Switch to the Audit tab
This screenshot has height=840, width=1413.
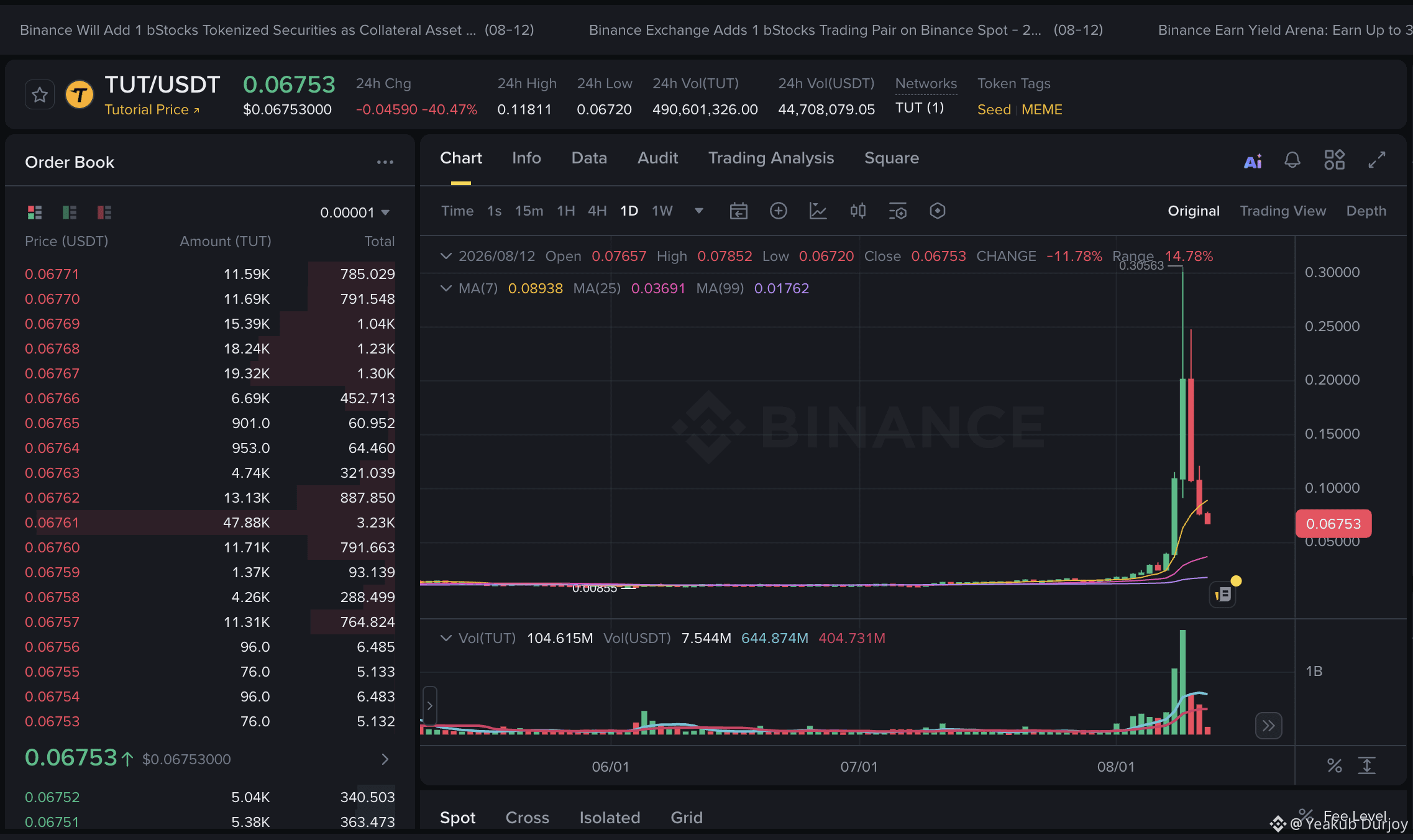657,158
